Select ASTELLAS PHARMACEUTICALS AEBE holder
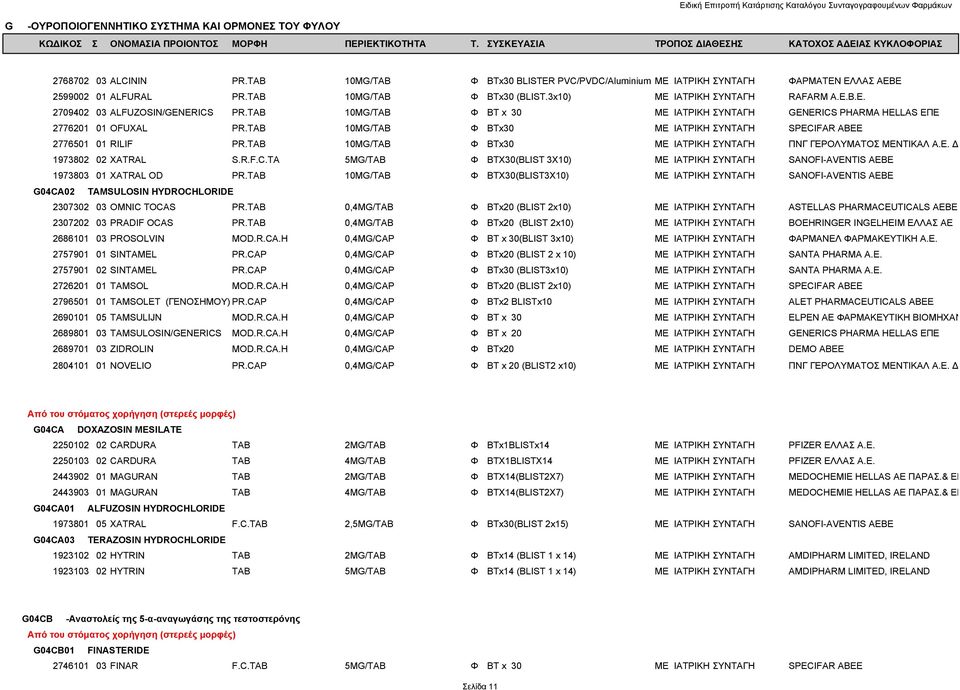 (872, 207)
